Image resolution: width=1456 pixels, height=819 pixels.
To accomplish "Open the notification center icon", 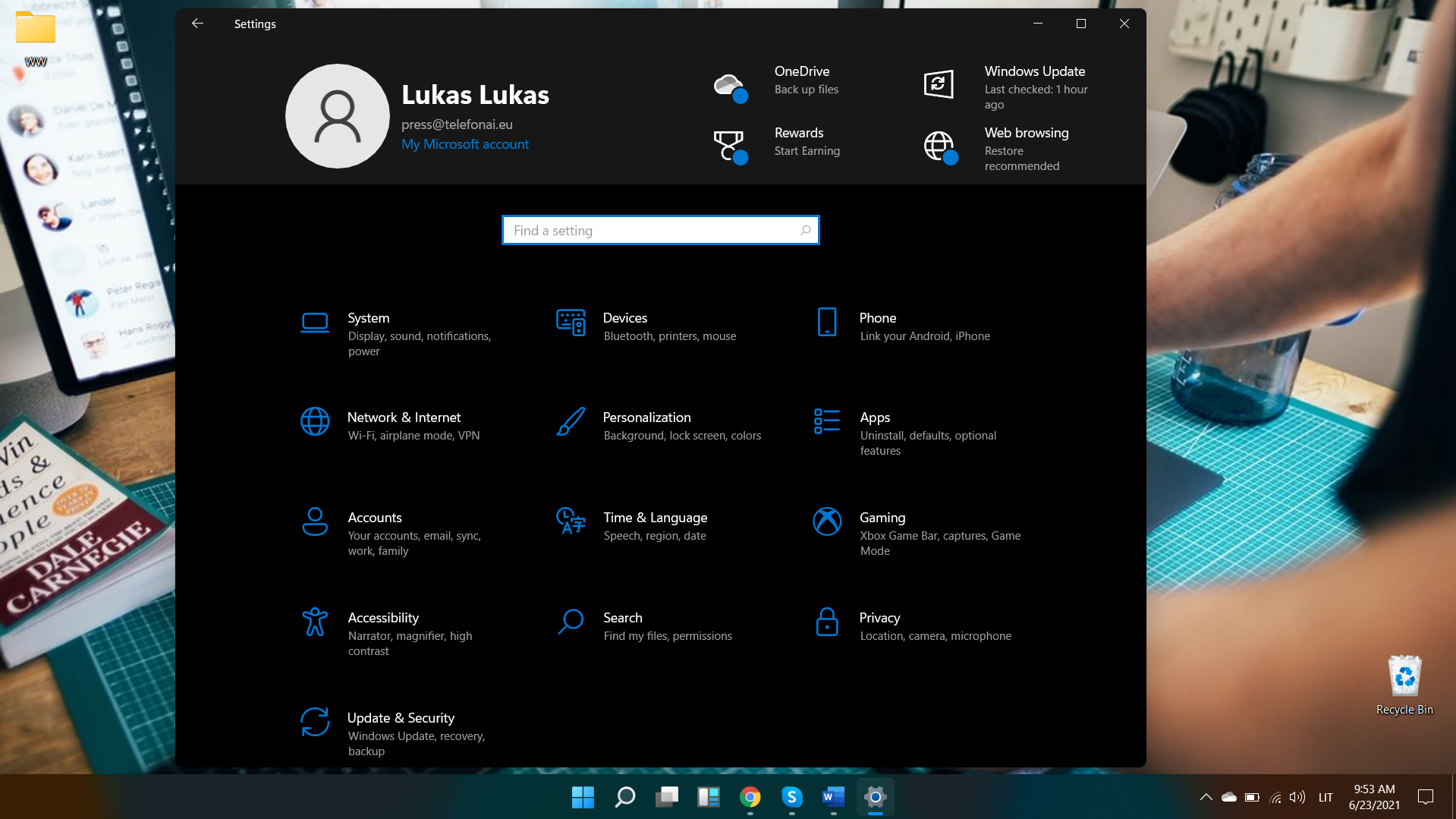I will 1426,797.
